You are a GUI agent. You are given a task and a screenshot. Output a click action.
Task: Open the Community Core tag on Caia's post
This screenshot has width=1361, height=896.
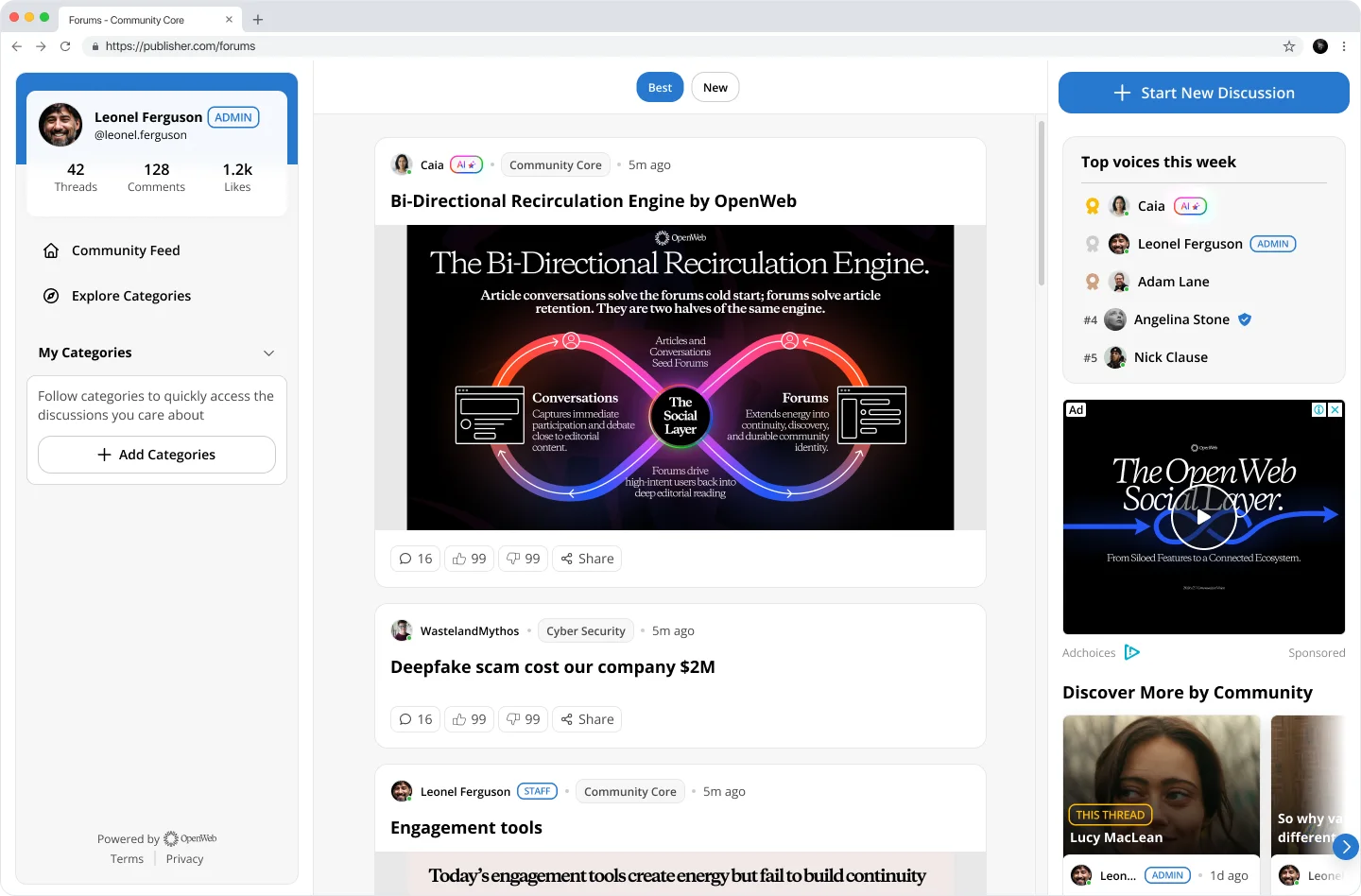tap(556, 165)
